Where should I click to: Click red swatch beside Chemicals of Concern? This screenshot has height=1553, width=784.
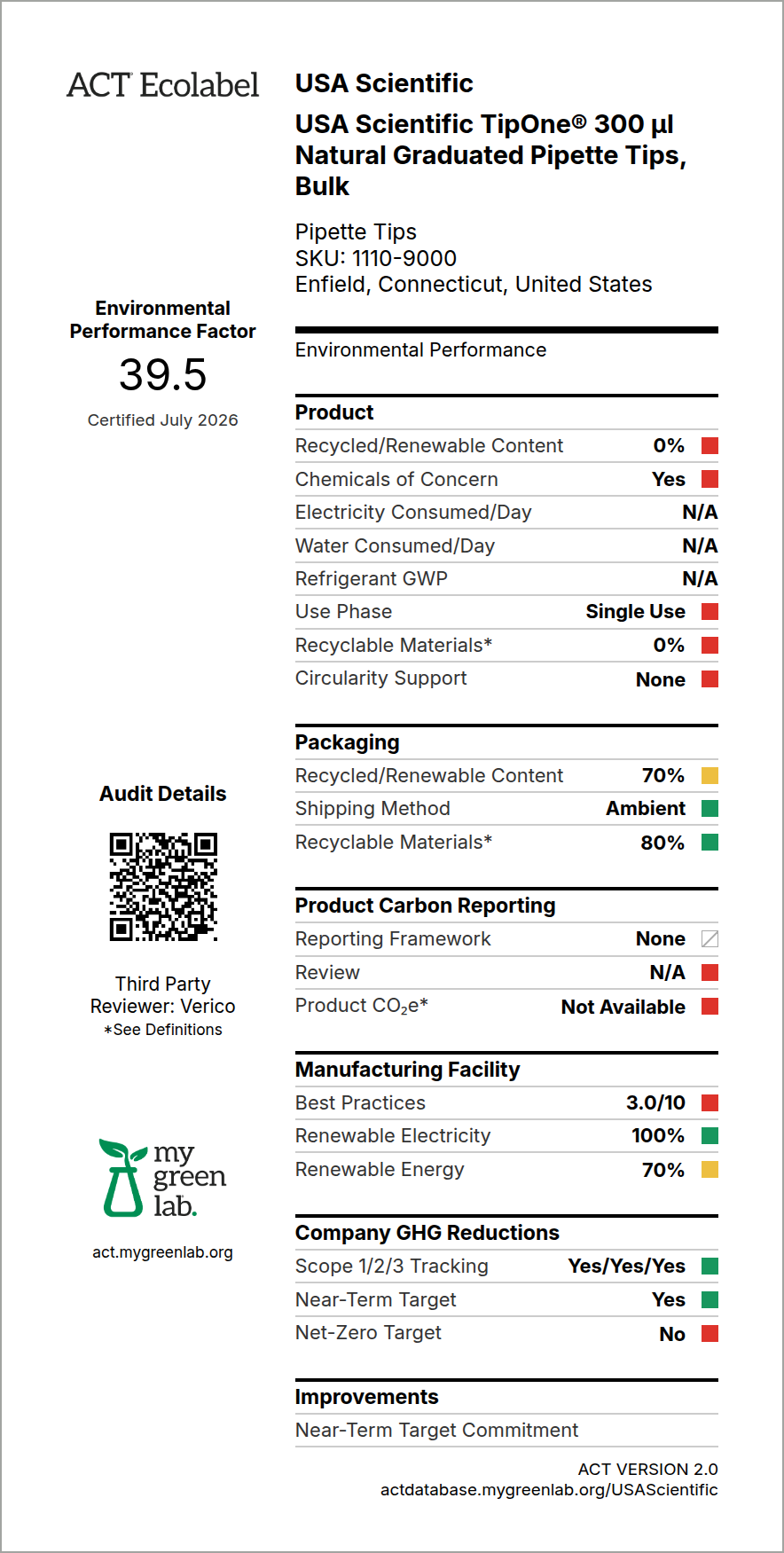click(710, 479)
